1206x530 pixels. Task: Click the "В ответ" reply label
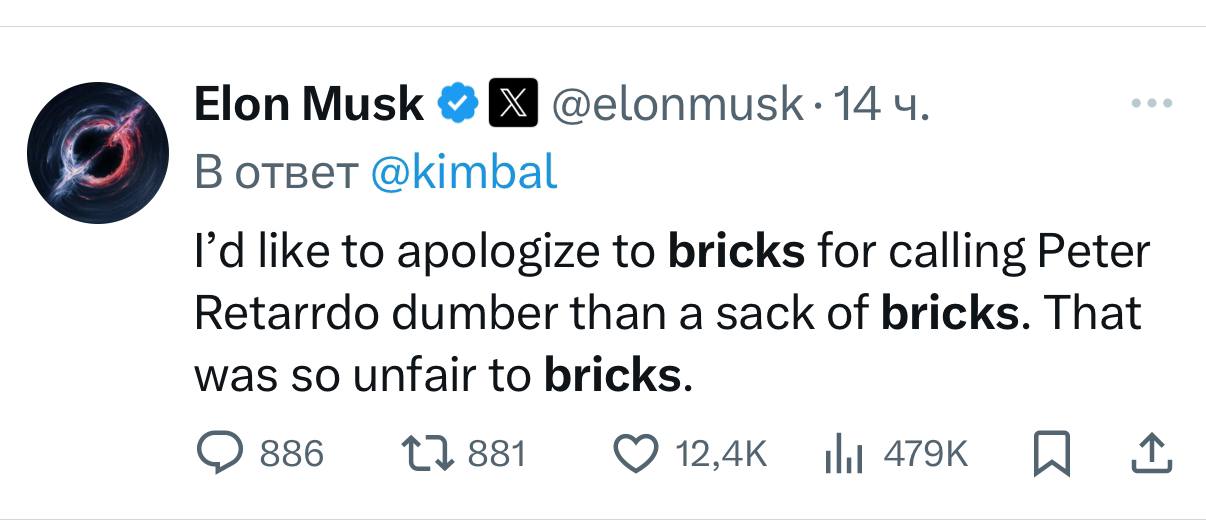(276, 173)
